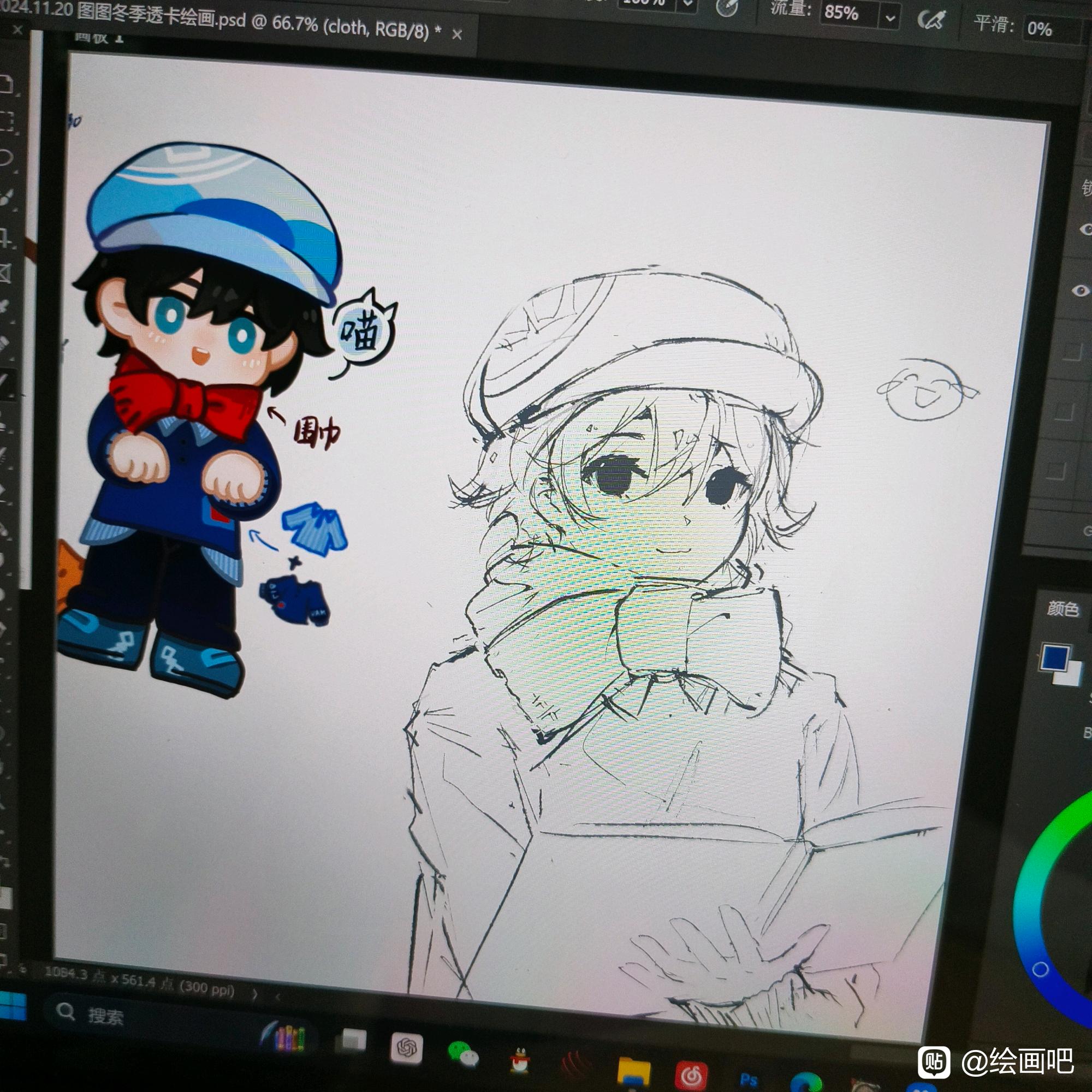This screenshot has height=1092, width=1092.
Task: Select the Crop tool
Action: click(5, 238)
